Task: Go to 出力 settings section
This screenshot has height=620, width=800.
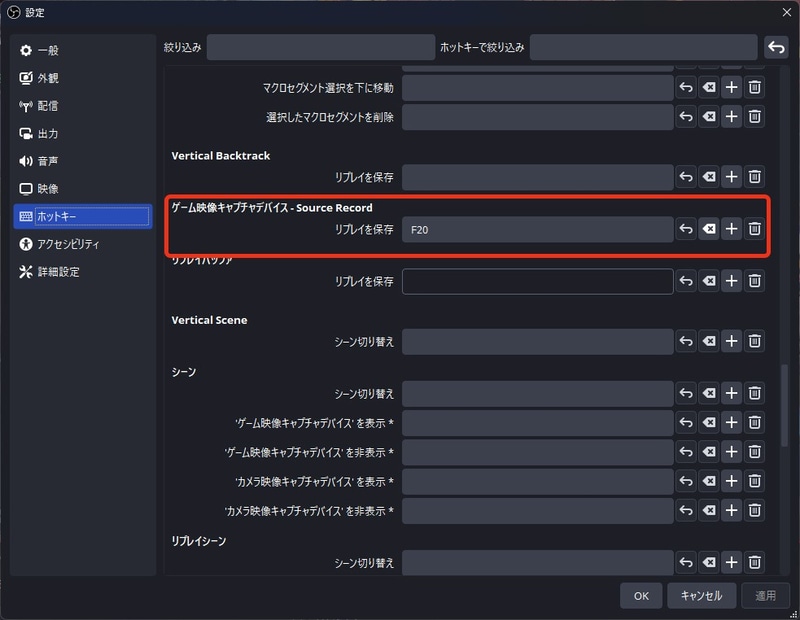Action: point(48,133)
